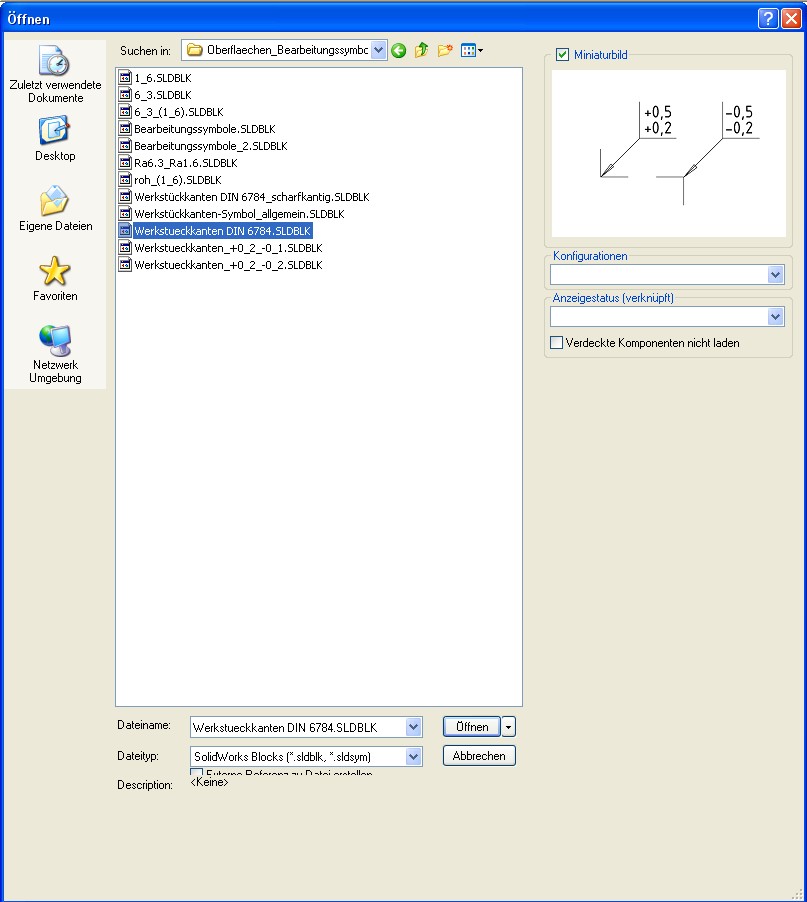Enable Verdeckte Komponenten nicht laden

point(556,343)
